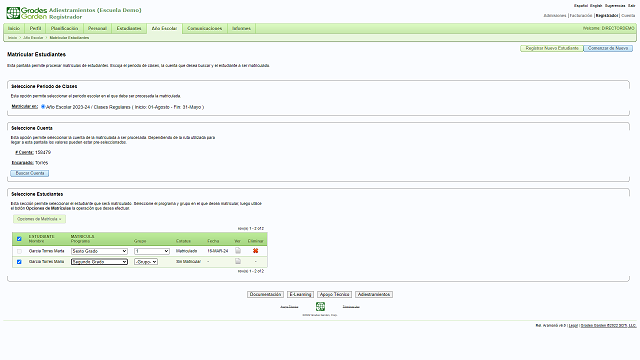Click the Grades Garden logo
The width and height of the screenshot is (640, 360).
27,13
